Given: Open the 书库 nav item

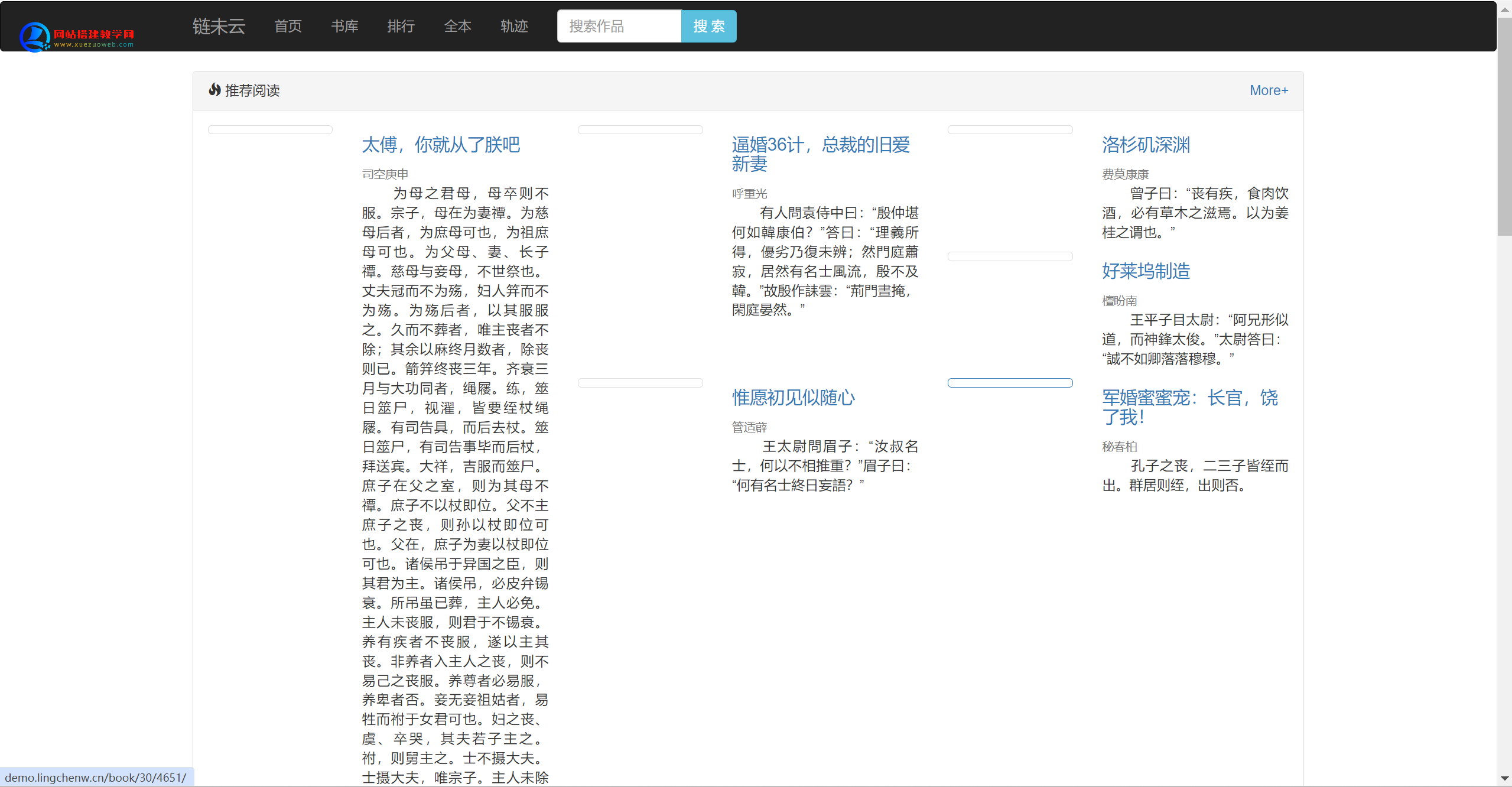Looking at the screenshot, I should [x=344, y=26].
